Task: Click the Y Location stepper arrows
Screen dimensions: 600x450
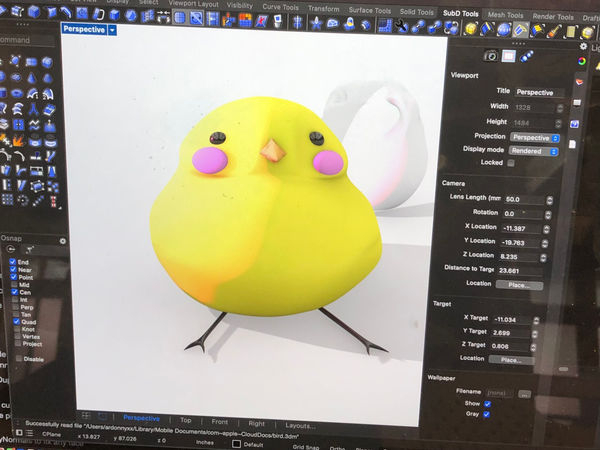Action: tap(545, 243)
